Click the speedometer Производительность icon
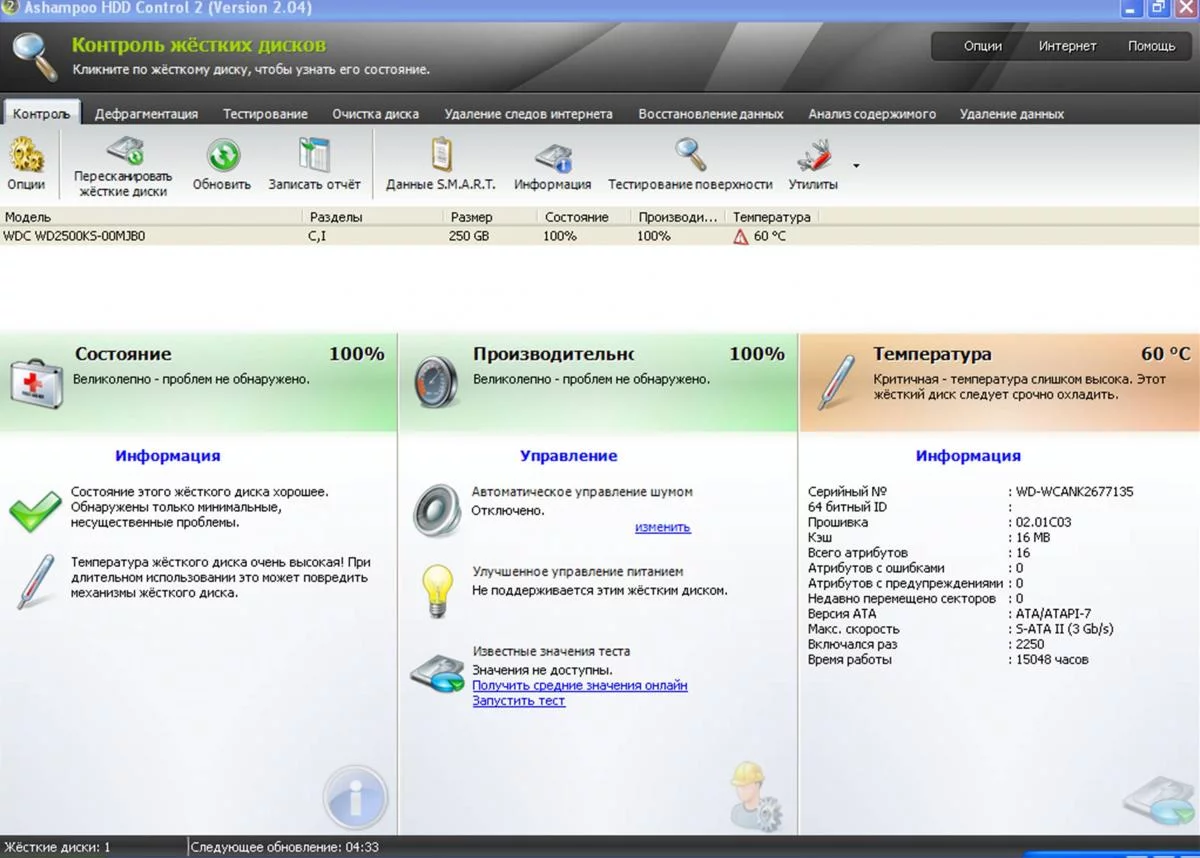 (435, 381)
